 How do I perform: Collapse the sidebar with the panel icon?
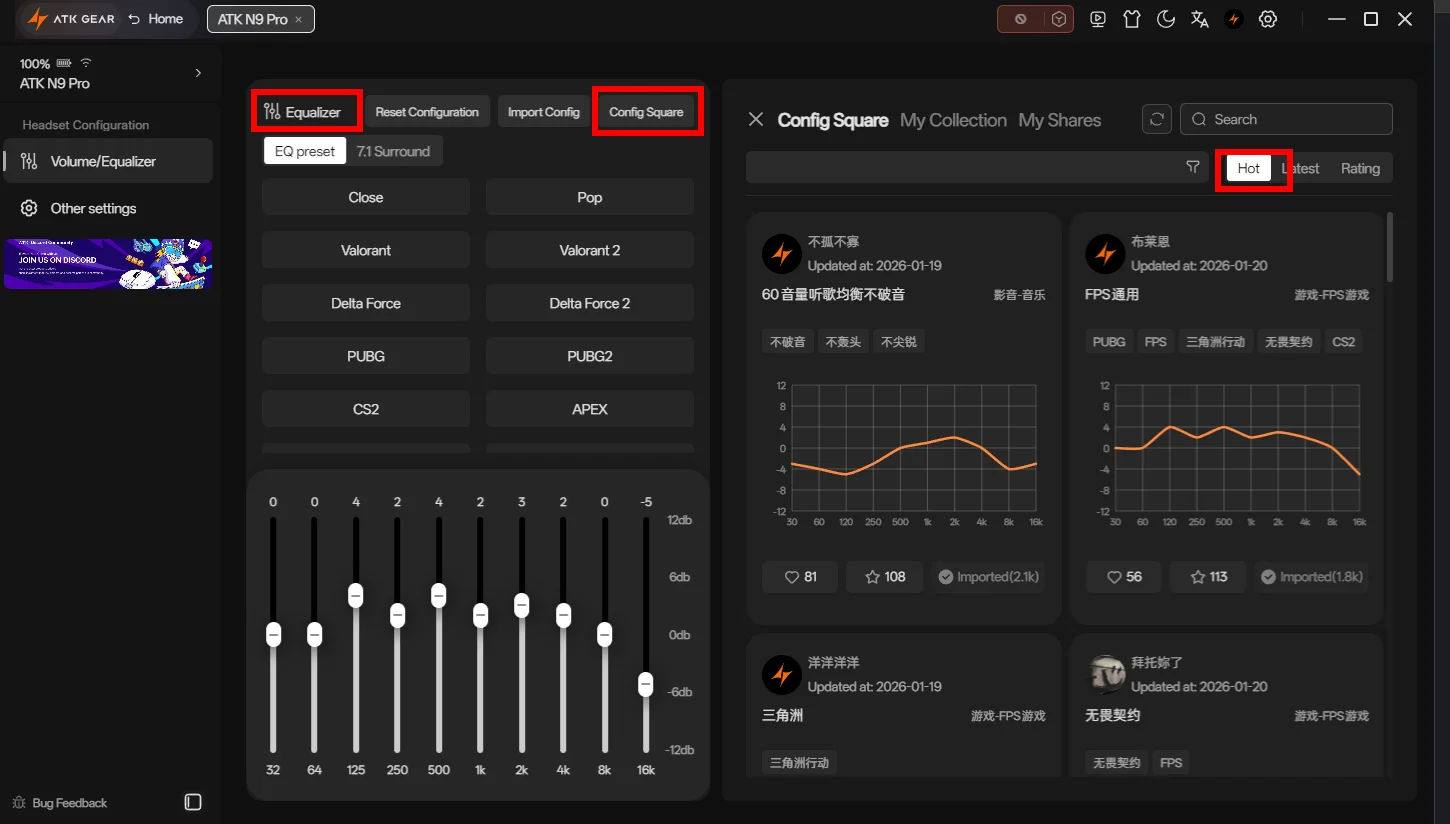(x=194, y=802)
